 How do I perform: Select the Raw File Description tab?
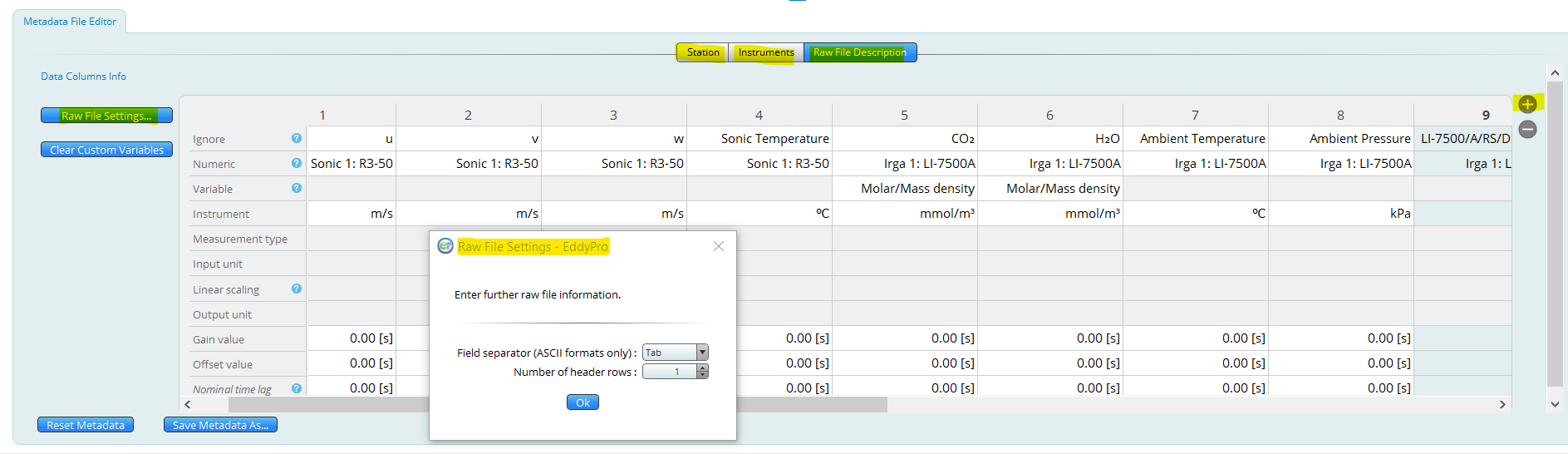point(860,52)
